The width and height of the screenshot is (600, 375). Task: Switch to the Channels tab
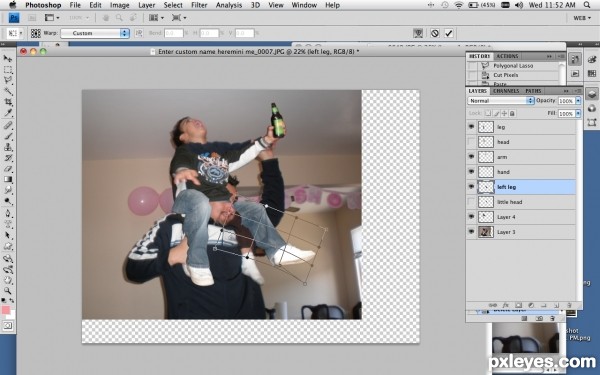506,91
